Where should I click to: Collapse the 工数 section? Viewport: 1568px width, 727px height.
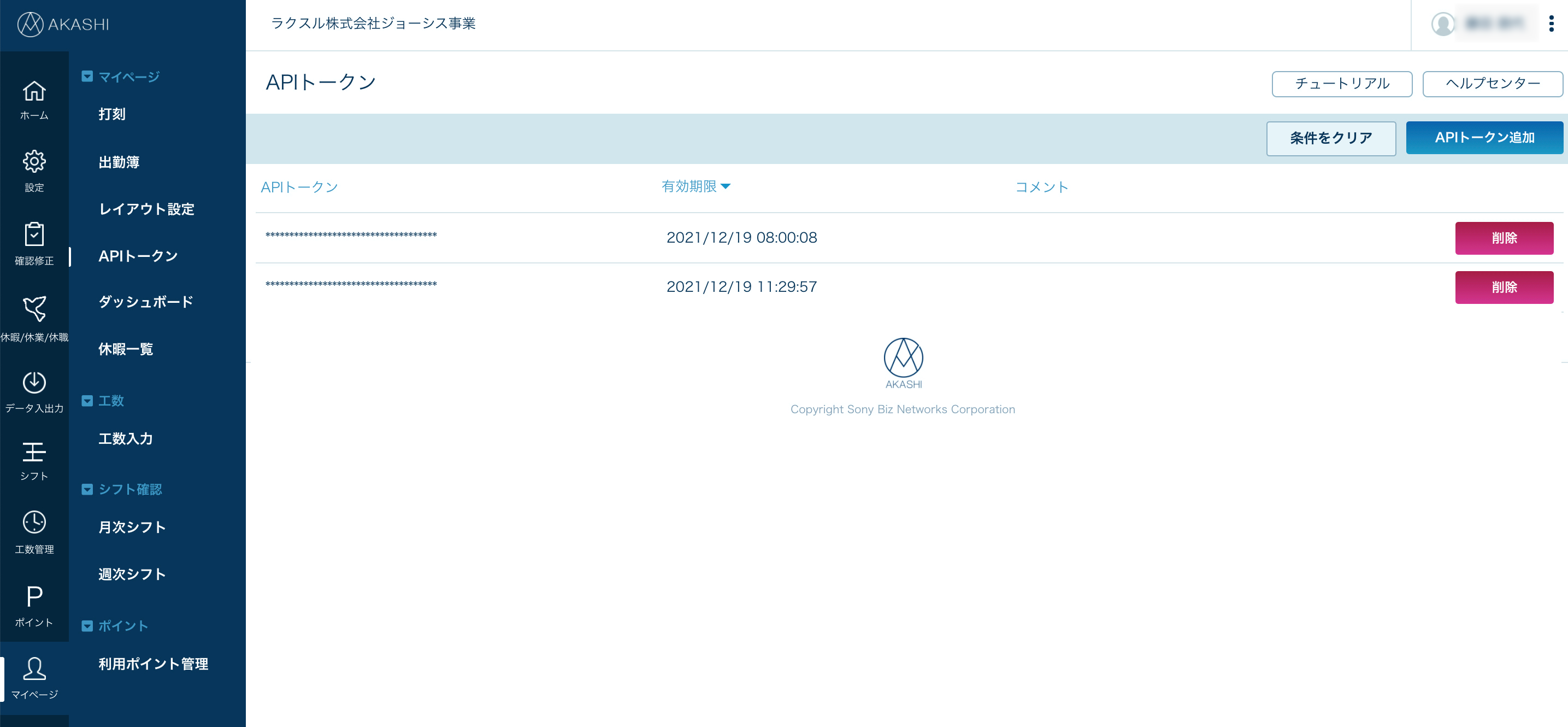[x=87, y=401]
